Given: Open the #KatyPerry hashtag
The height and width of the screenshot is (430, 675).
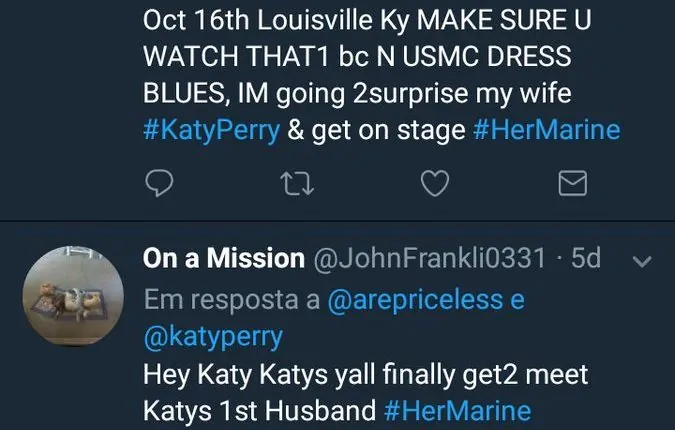Looking at the screenshot, I should [x=211, y=130].
